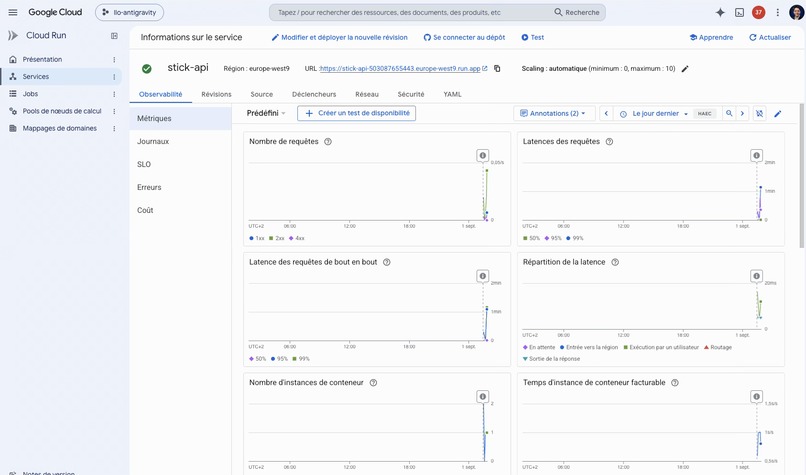Click the resource search input field

tap(411, 12)
